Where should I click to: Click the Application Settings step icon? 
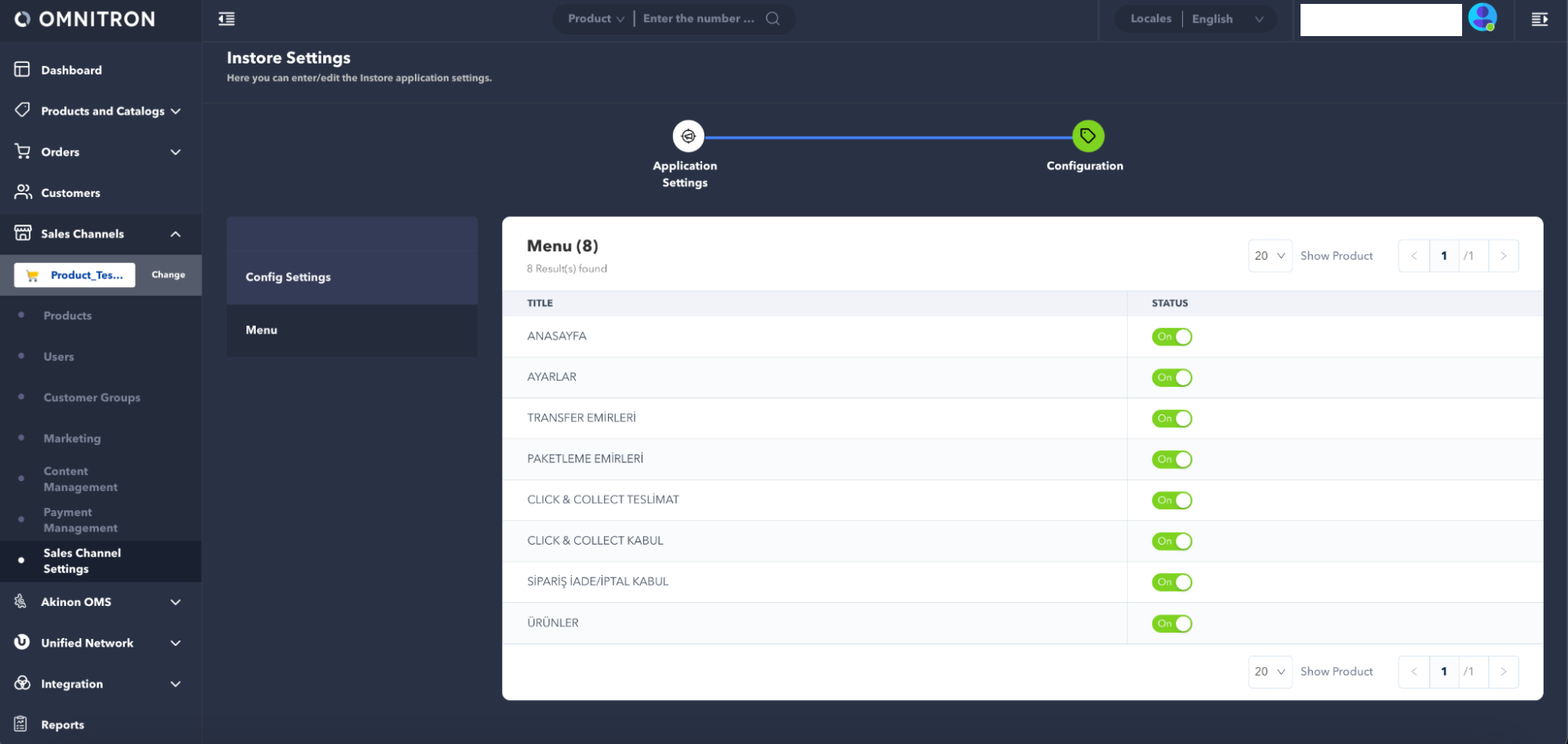[688, 137]
